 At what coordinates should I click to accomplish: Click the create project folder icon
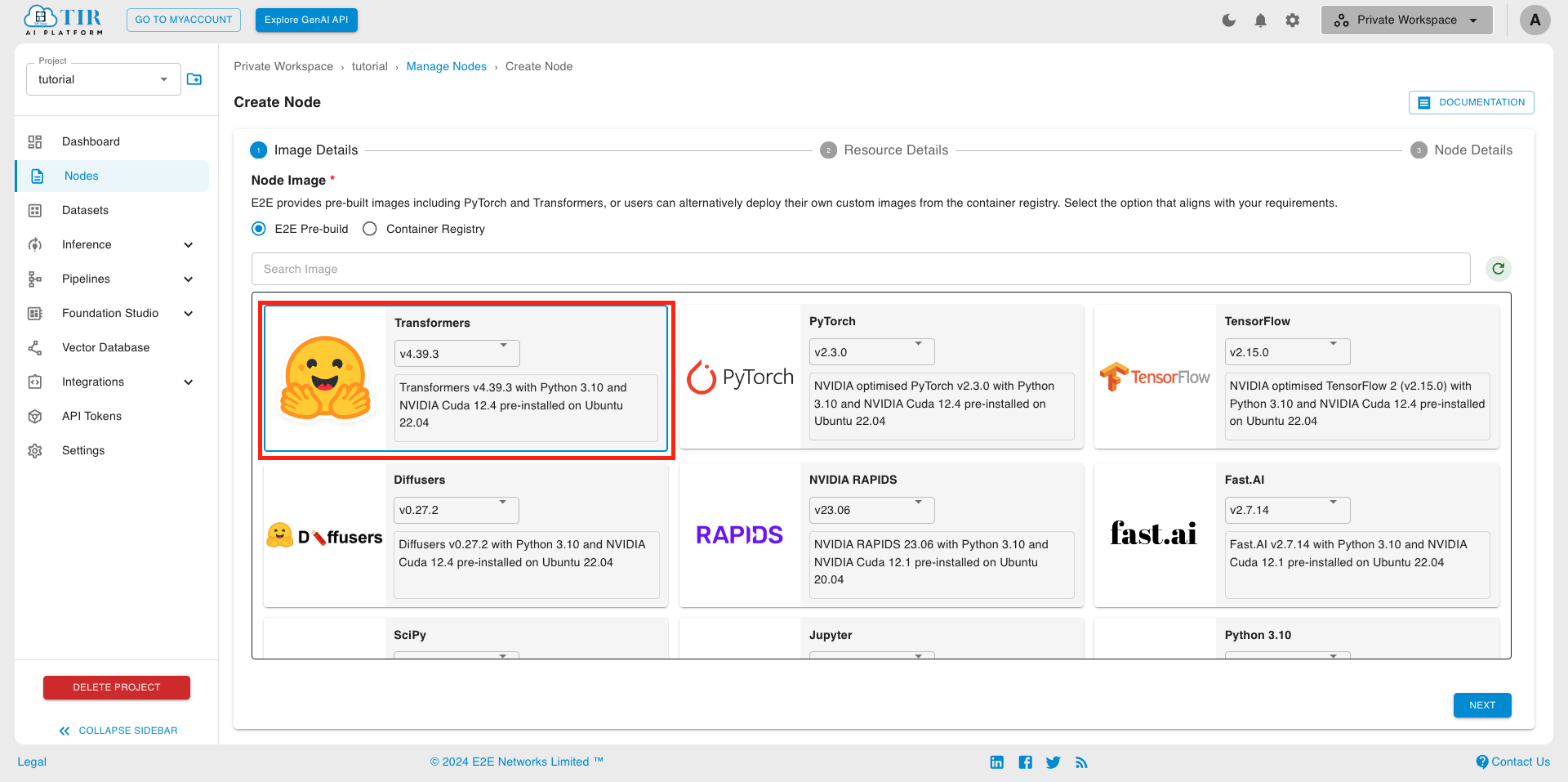(x=194, y=79)
